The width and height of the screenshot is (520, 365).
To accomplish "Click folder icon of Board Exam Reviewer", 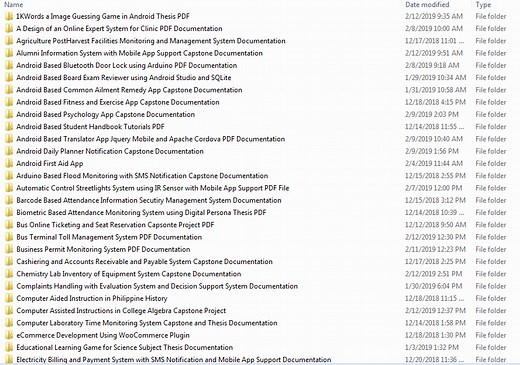I will coord(9,78).
